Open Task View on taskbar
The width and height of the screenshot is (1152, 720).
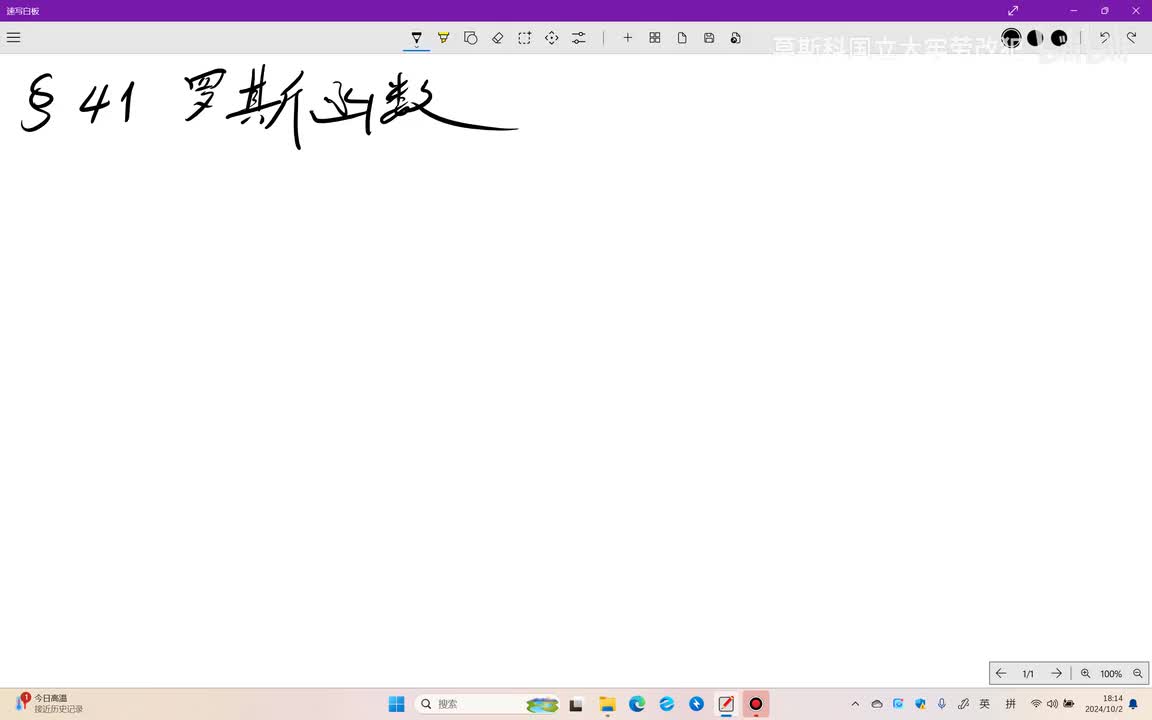click(x=576, y=704)
